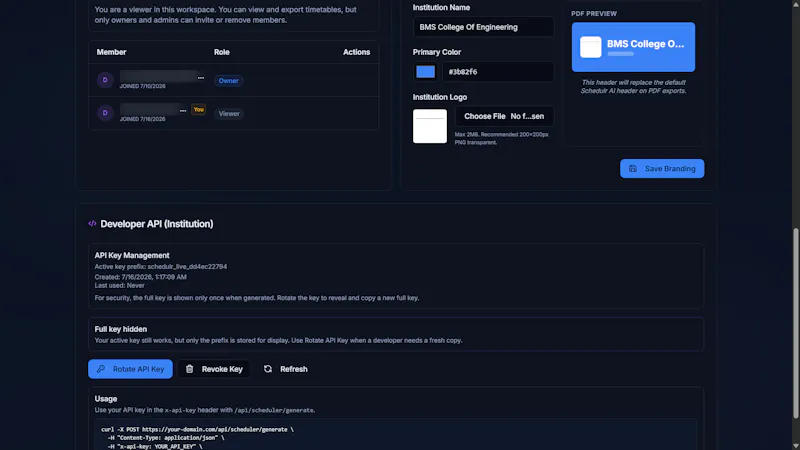
Task: Click the trash icon on Revoke Key
Action: click(x=189, y=369)
